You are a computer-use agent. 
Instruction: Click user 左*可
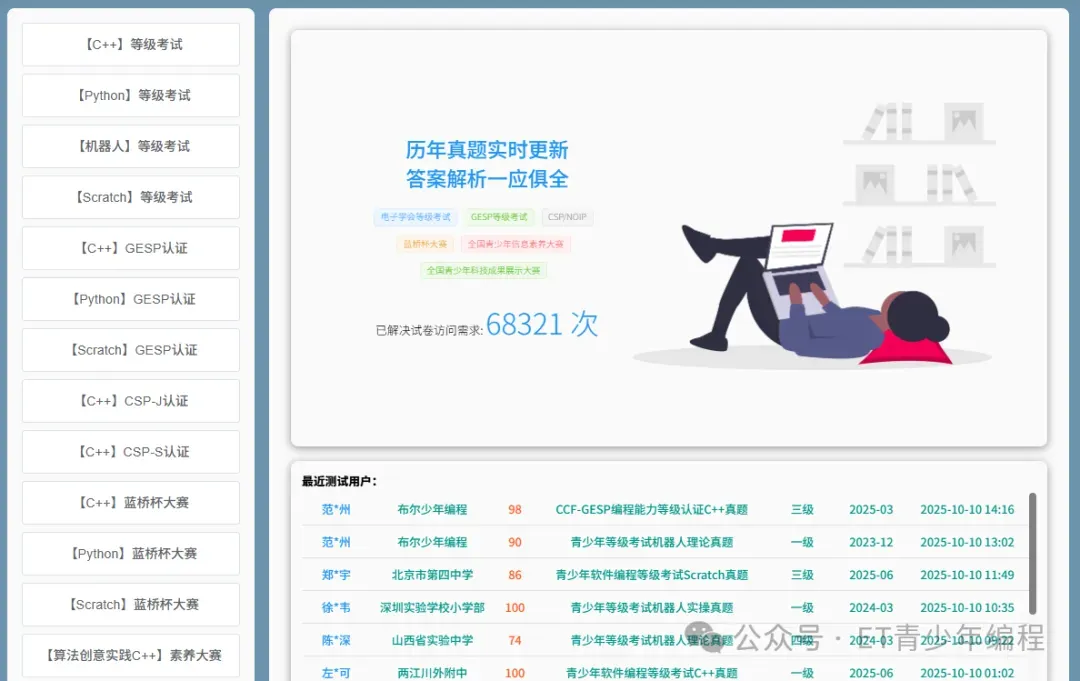(336, 673)
